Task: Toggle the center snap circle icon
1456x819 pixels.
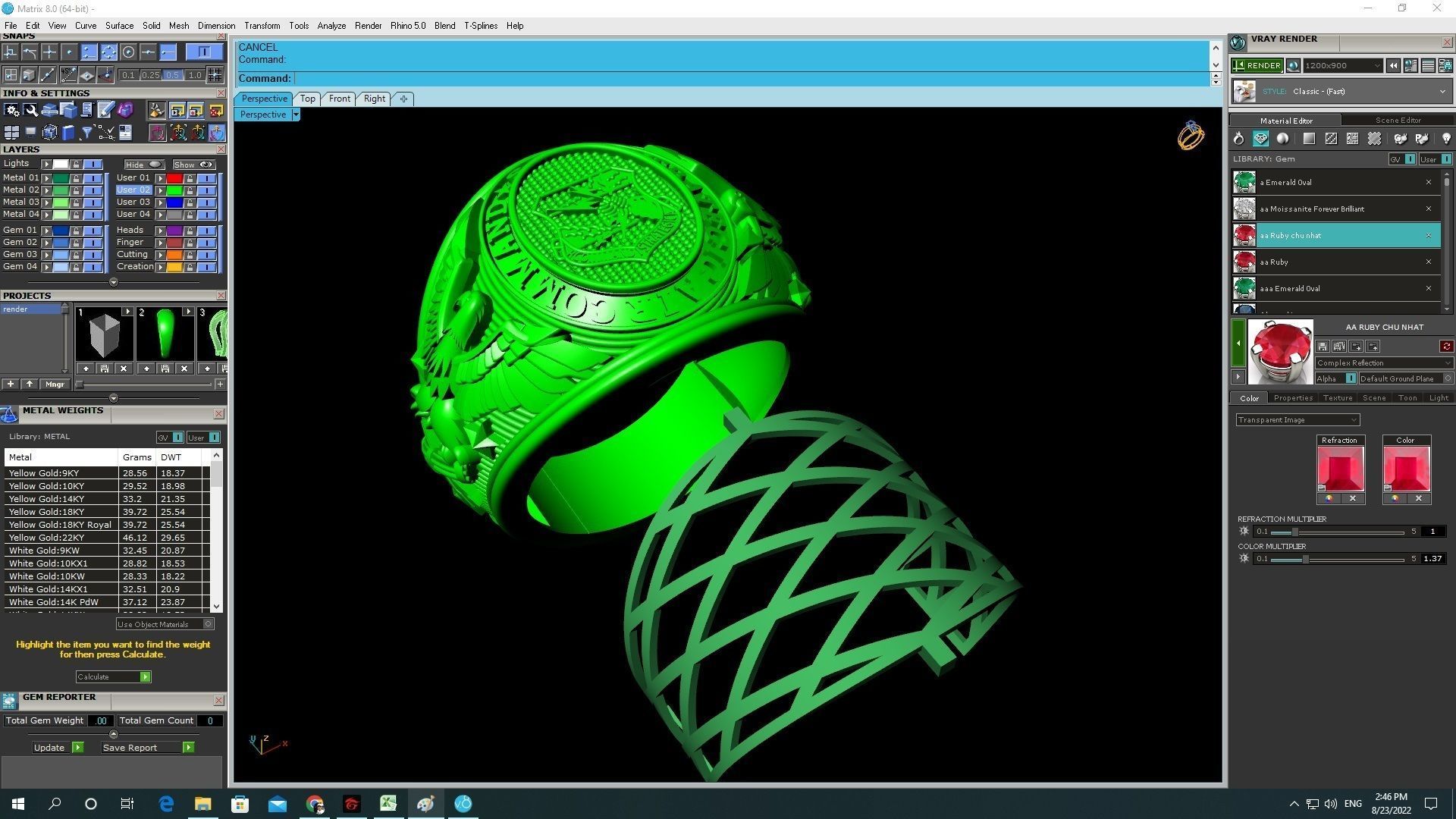Action: point(128,52)
